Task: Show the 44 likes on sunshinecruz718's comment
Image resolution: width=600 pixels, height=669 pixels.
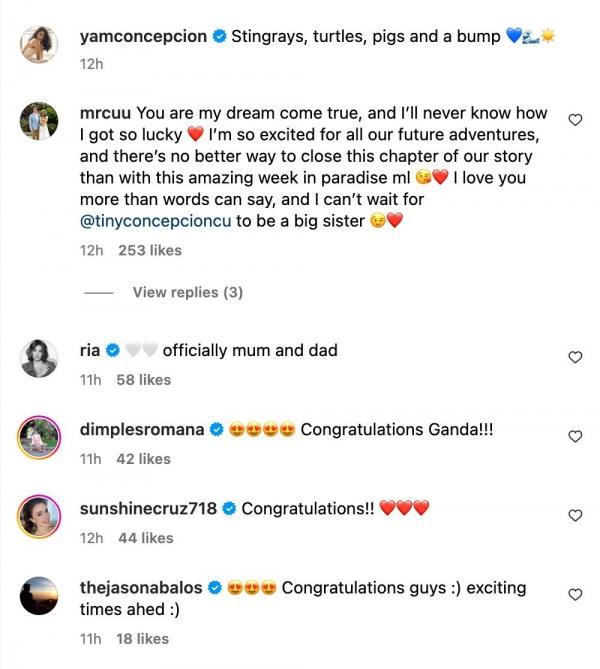Action: tap(146, 538)
